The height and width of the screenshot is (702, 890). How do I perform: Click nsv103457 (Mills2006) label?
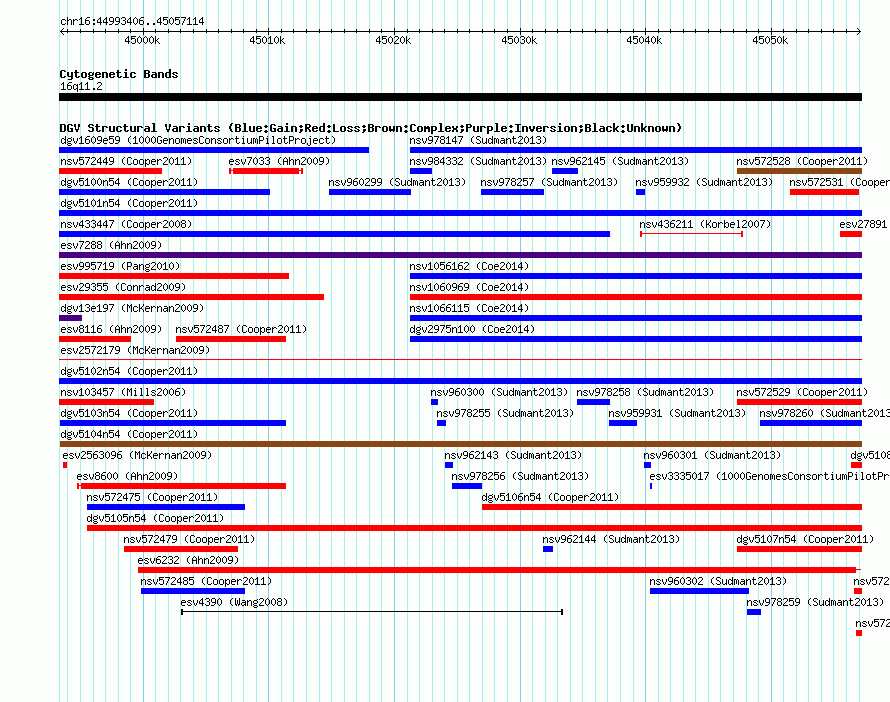123,392
